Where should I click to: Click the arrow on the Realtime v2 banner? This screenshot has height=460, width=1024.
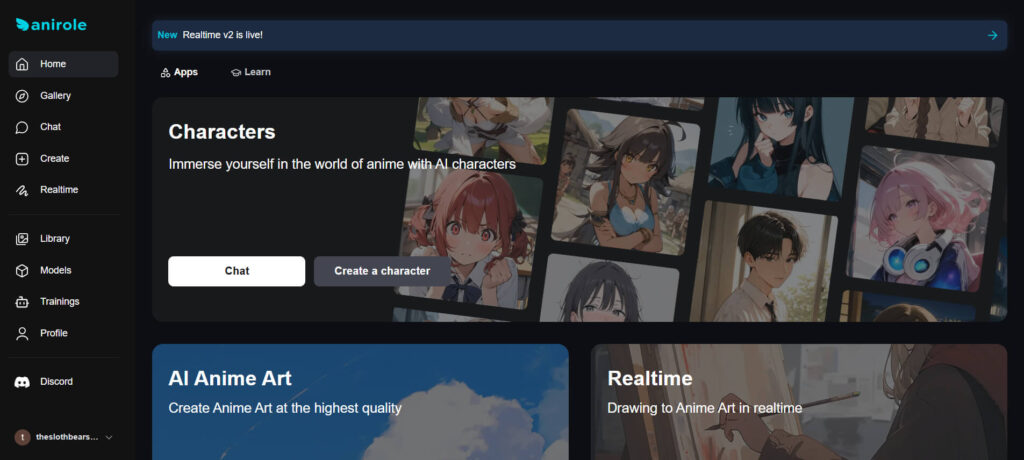coord(993,35)
